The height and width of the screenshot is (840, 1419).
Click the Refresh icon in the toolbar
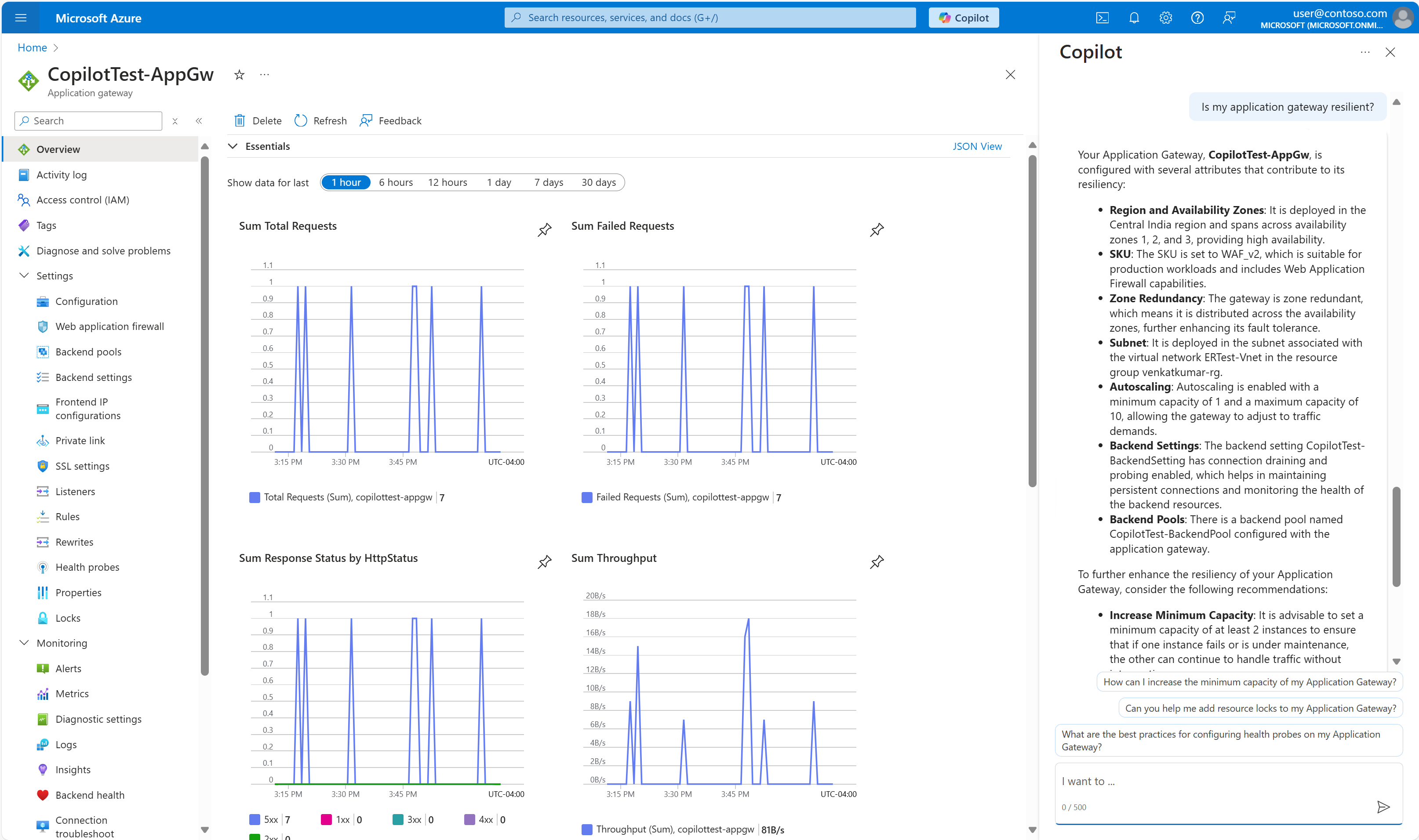(x=301, y=120)
